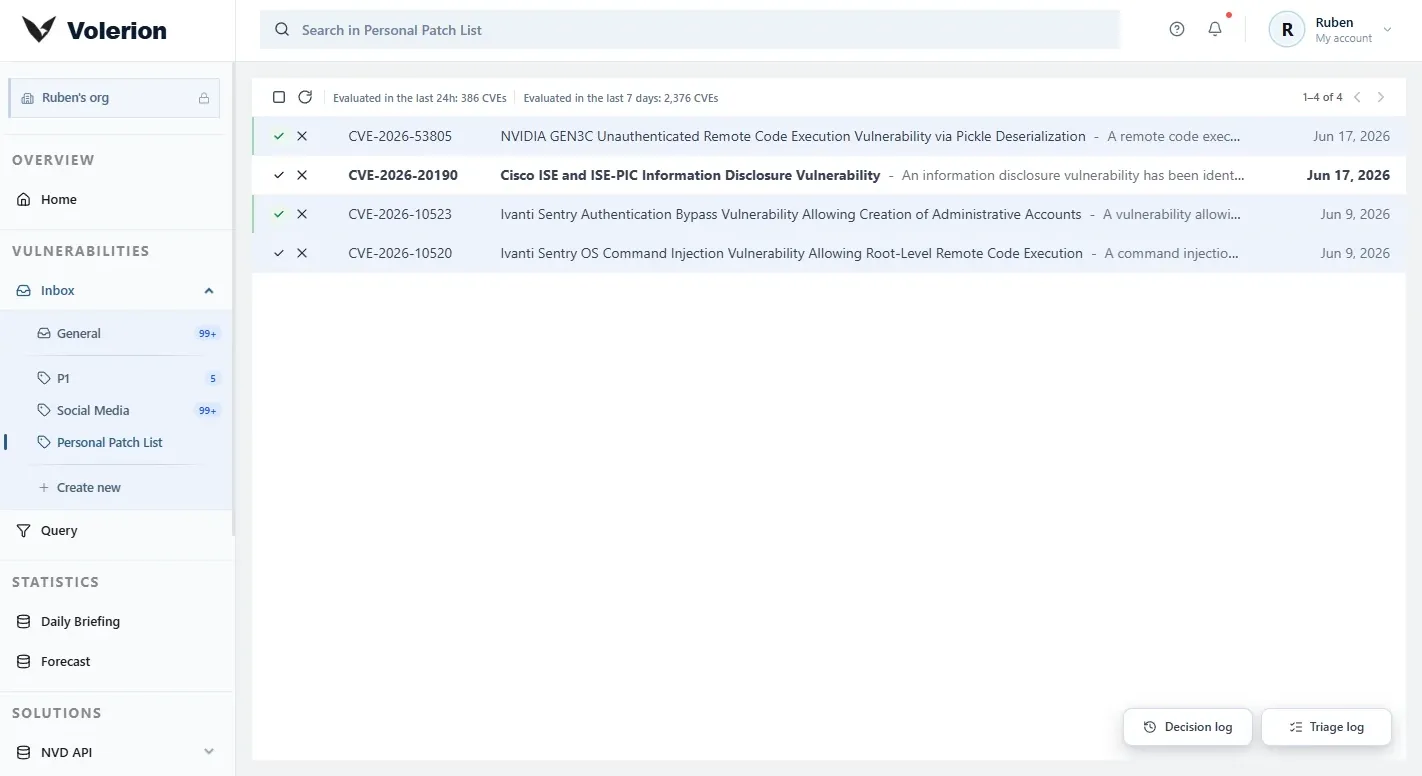Image resolution: width=1422 pixels, height=776 pixels.
Task: Click the Home house icon
Action: pos(24,199)
